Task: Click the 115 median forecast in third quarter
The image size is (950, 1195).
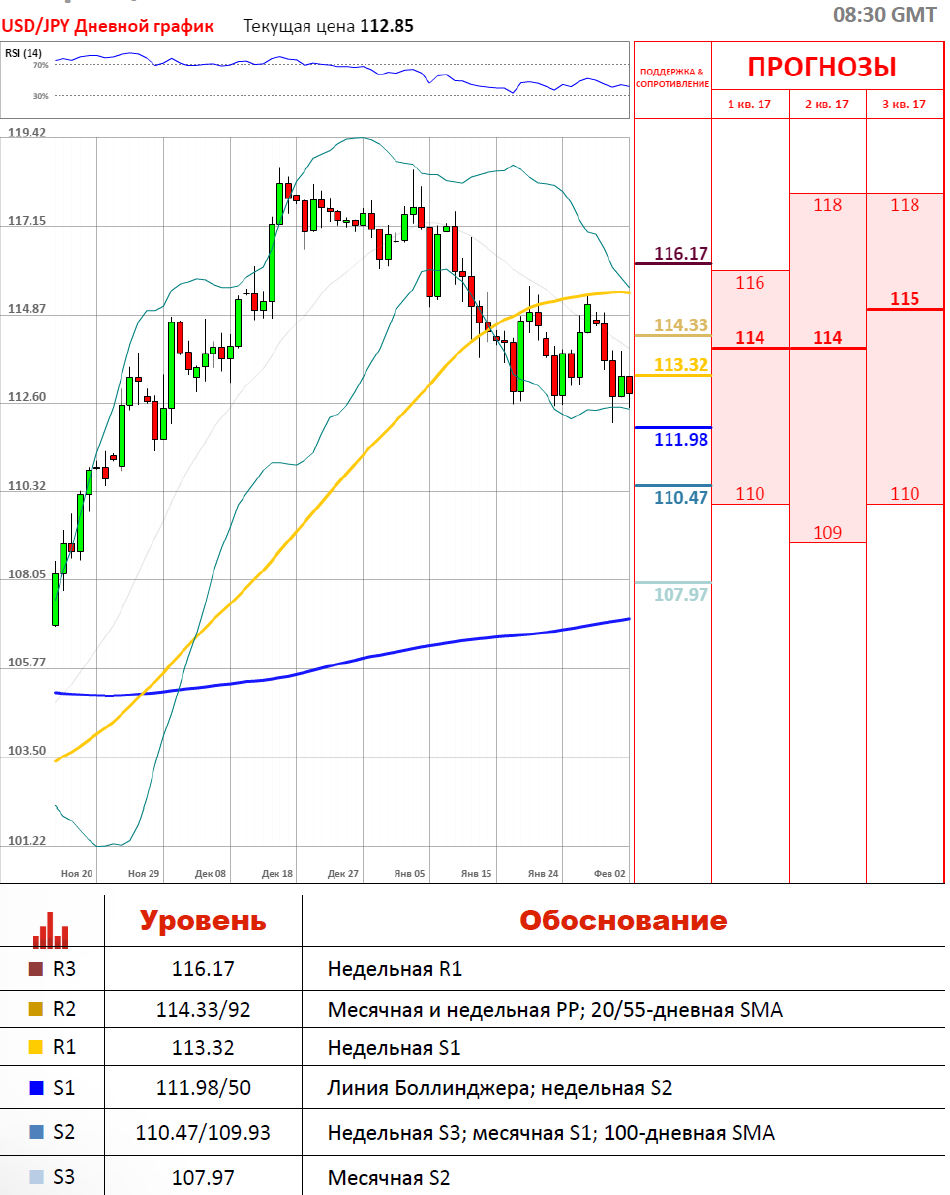Action: tap(904, 299)
